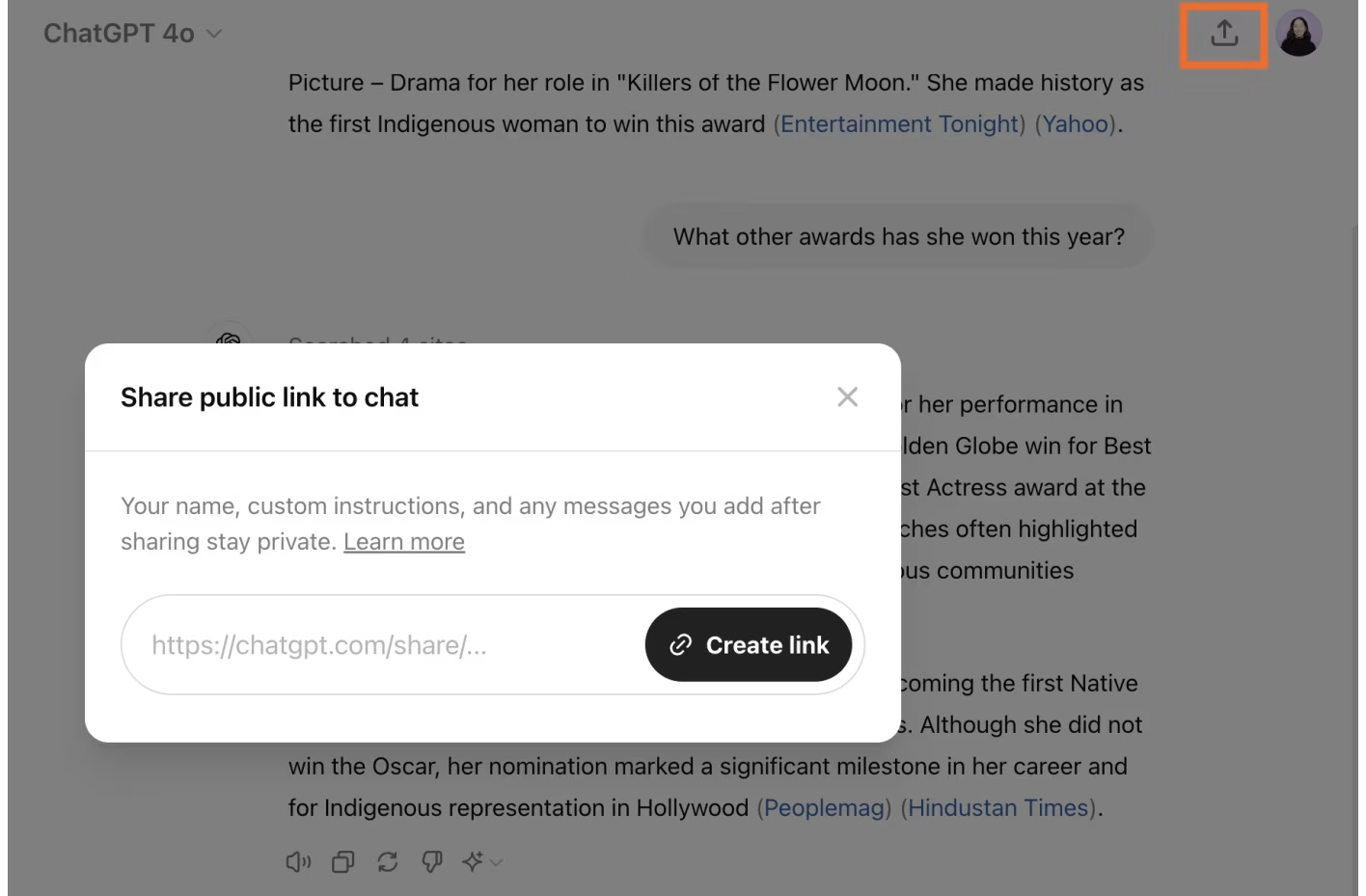Click the 'What other awards' message bubble
Image resolution: width=1366 pixels, height=896 pixels.
point(898,237)
